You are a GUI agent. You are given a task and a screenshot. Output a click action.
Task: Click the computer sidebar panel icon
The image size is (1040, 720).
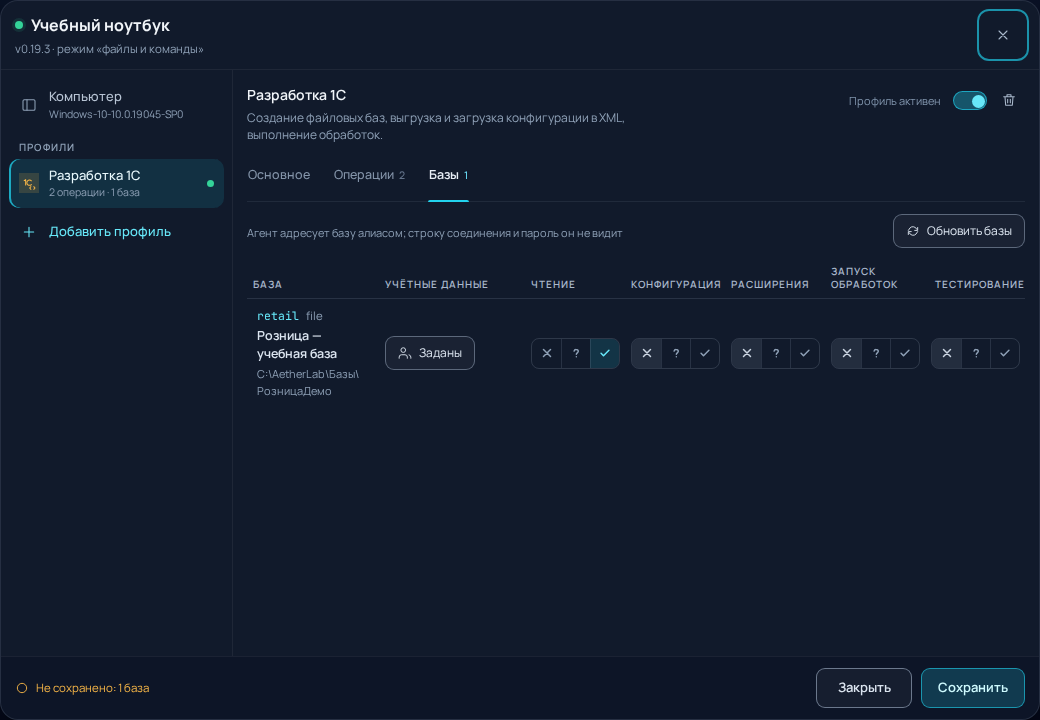click(29, 105)
